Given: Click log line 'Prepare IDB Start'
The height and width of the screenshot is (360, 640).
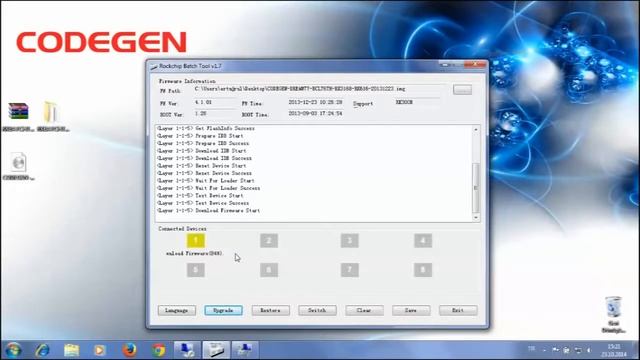Looking at the screenshot, I should coord(219,136).
